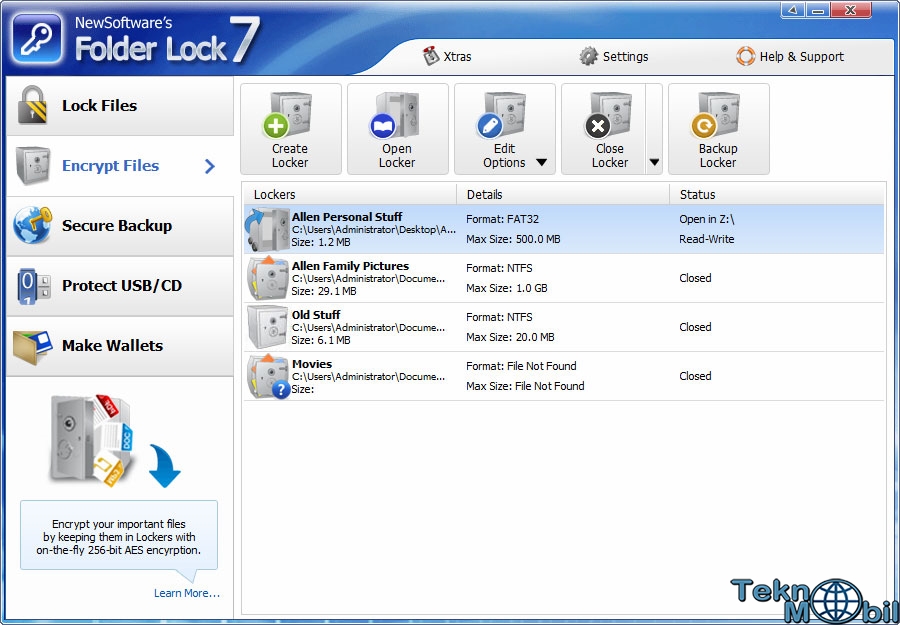This screenshot has height=625, width=900.
Task: Click the Settings gear icon
Action: coord(588,56)
